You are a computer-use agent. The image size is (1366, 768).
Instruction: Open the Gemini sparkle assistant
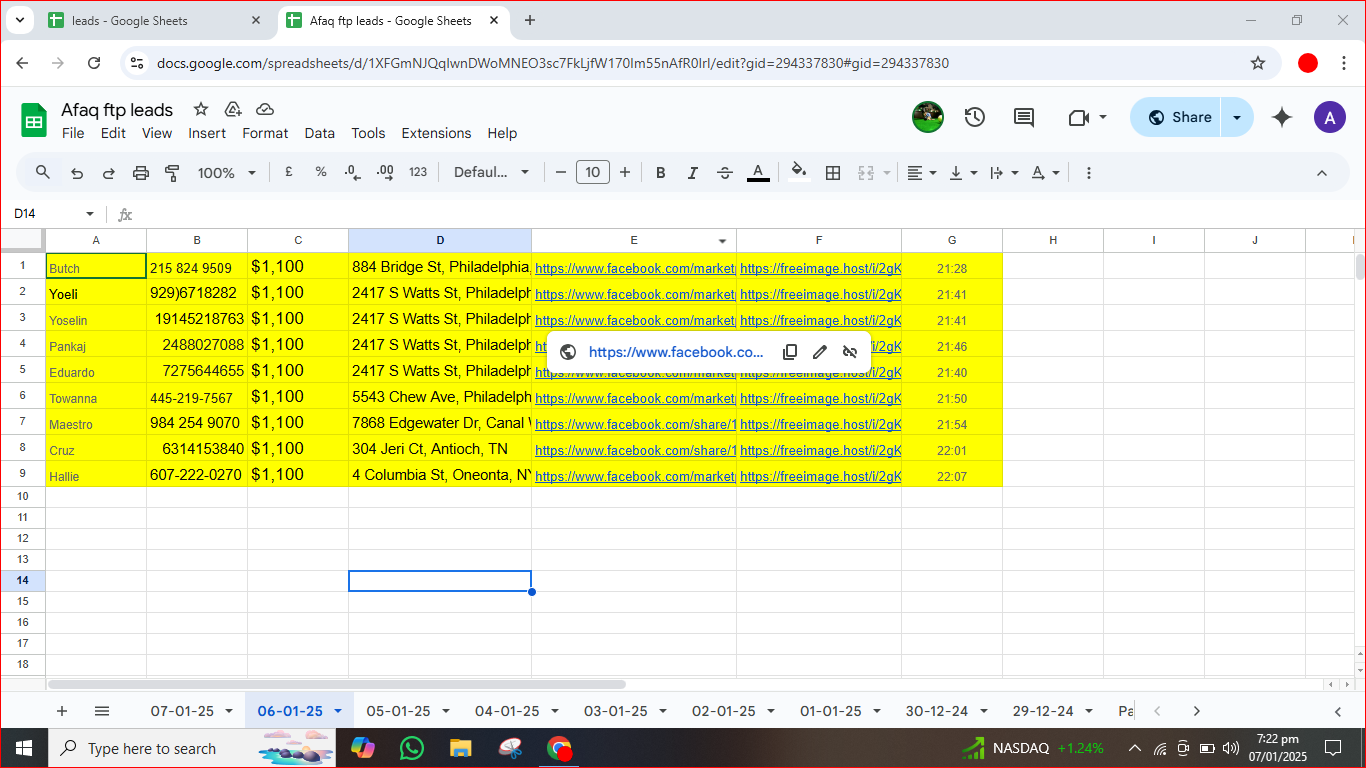tap(1282, 117)
